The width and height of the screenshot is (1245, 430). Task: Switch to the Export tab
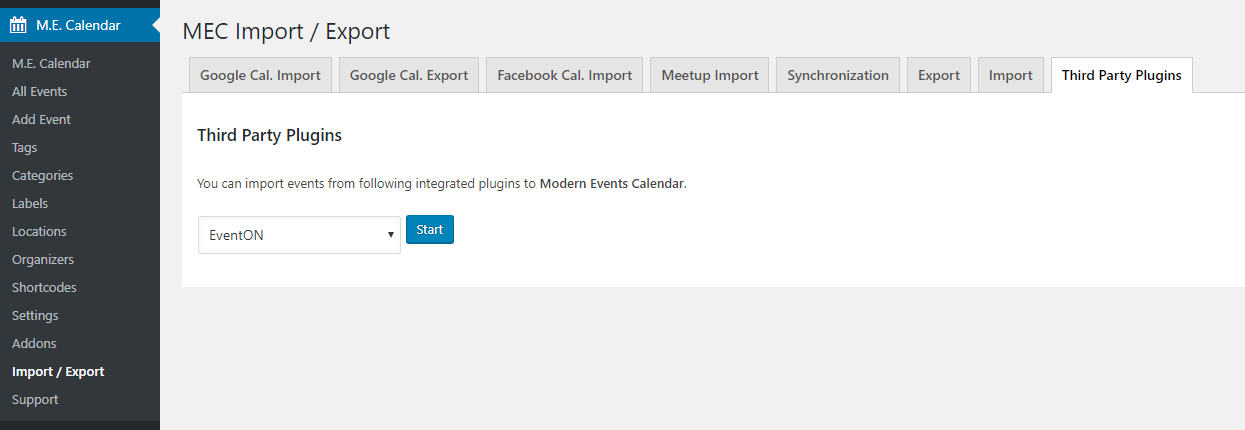click(938, 75)
